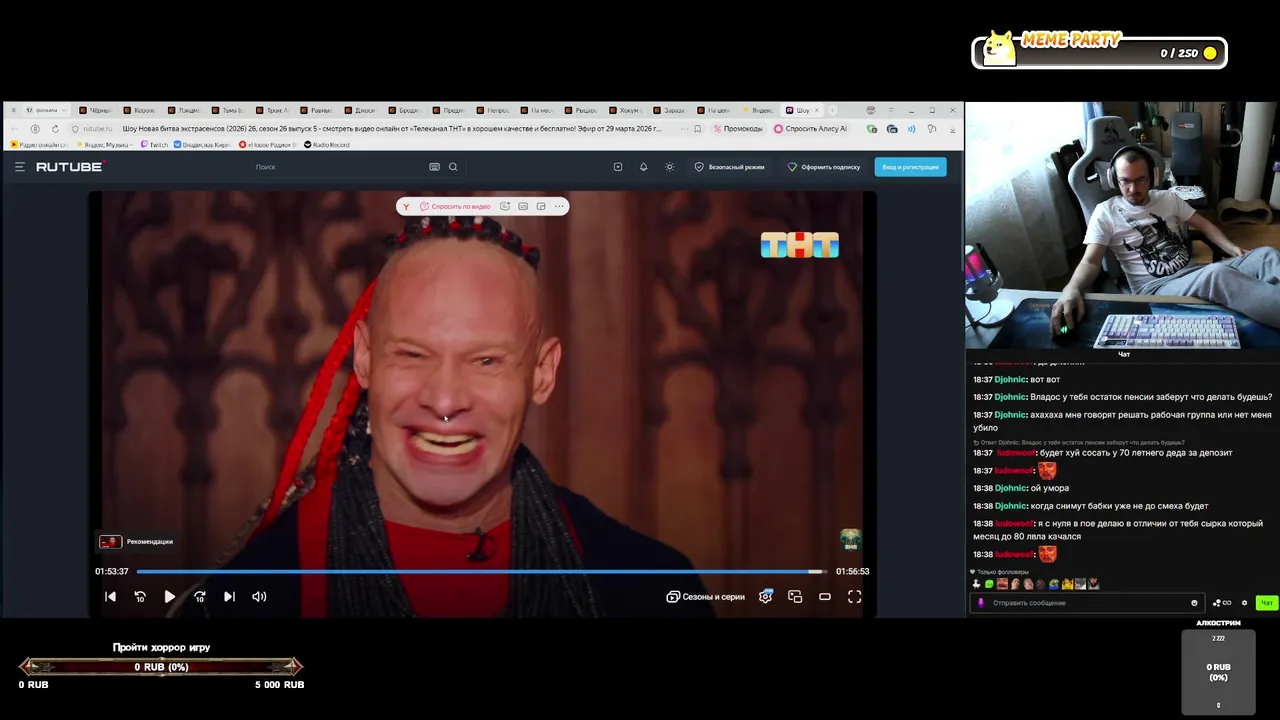Open Рекомендации in player
The height and width of the screenshot is (720, 1280).
click(136, 541)
